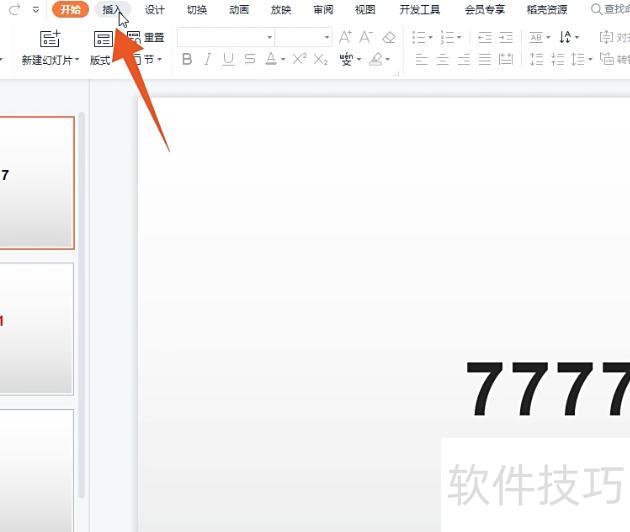This screenshot has width=630, height=532.
Task: Open the 设计 Design tab
Action: [x=155, y=10]
